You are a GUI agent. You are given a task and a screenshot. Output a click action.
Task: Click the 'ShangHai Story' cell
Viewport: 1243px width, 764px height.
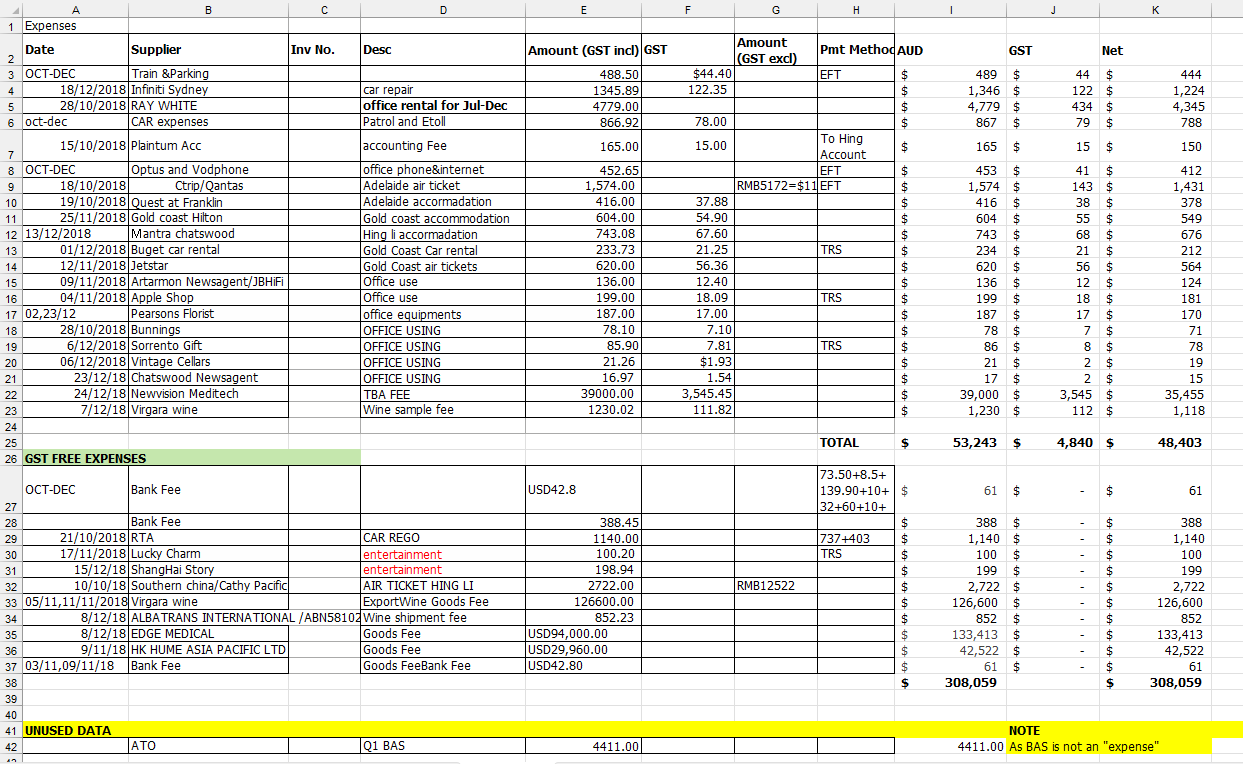(208, 570)
